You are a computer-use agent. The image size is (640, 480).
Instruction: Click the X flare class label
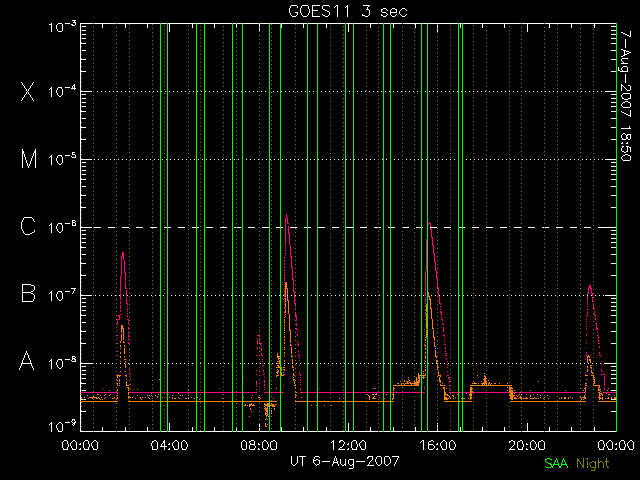click(x=27, y=91)
